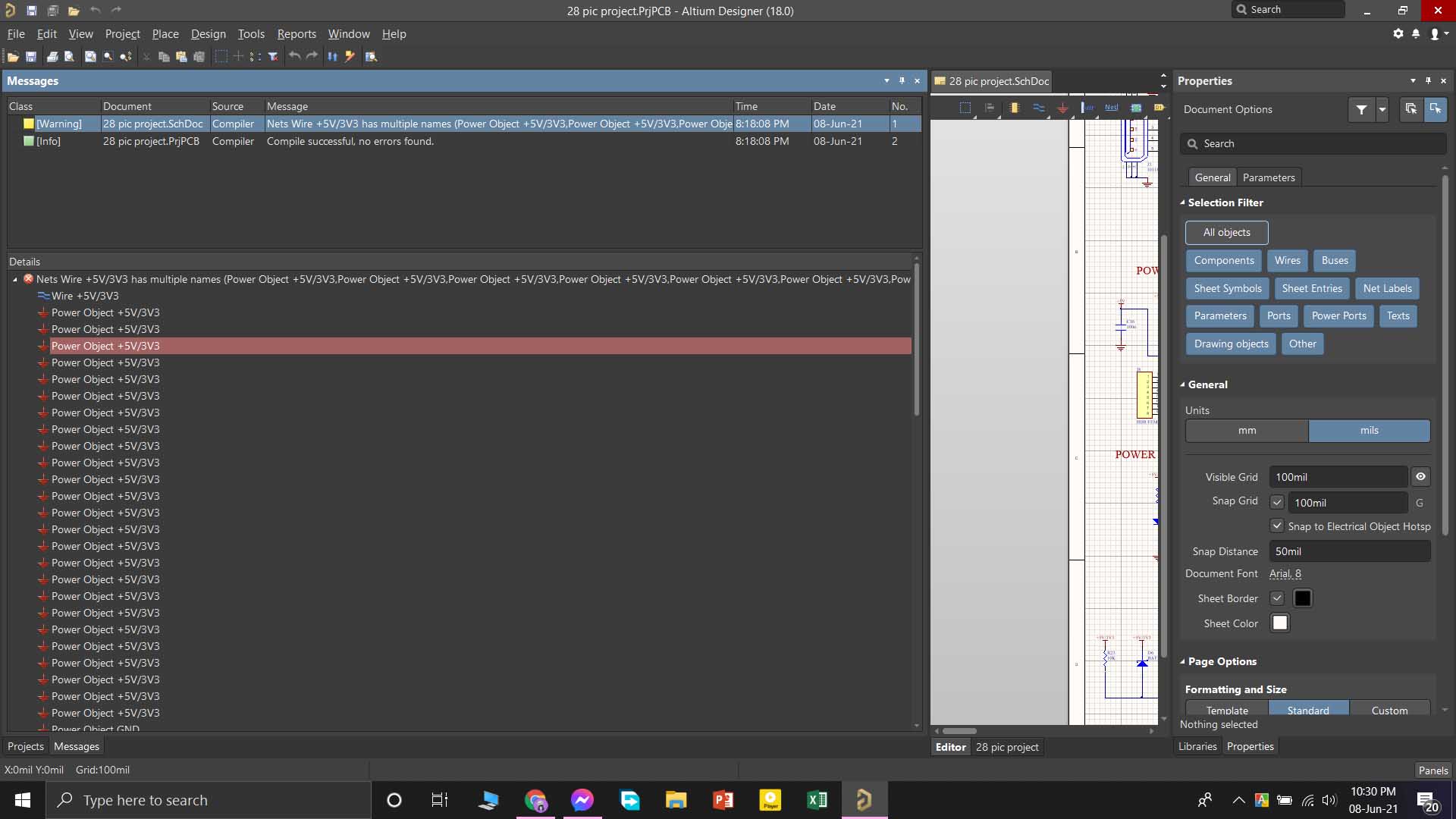Uncheck the Snap Grid checkbox
Screen dimensions: 1456x819
1277,502
